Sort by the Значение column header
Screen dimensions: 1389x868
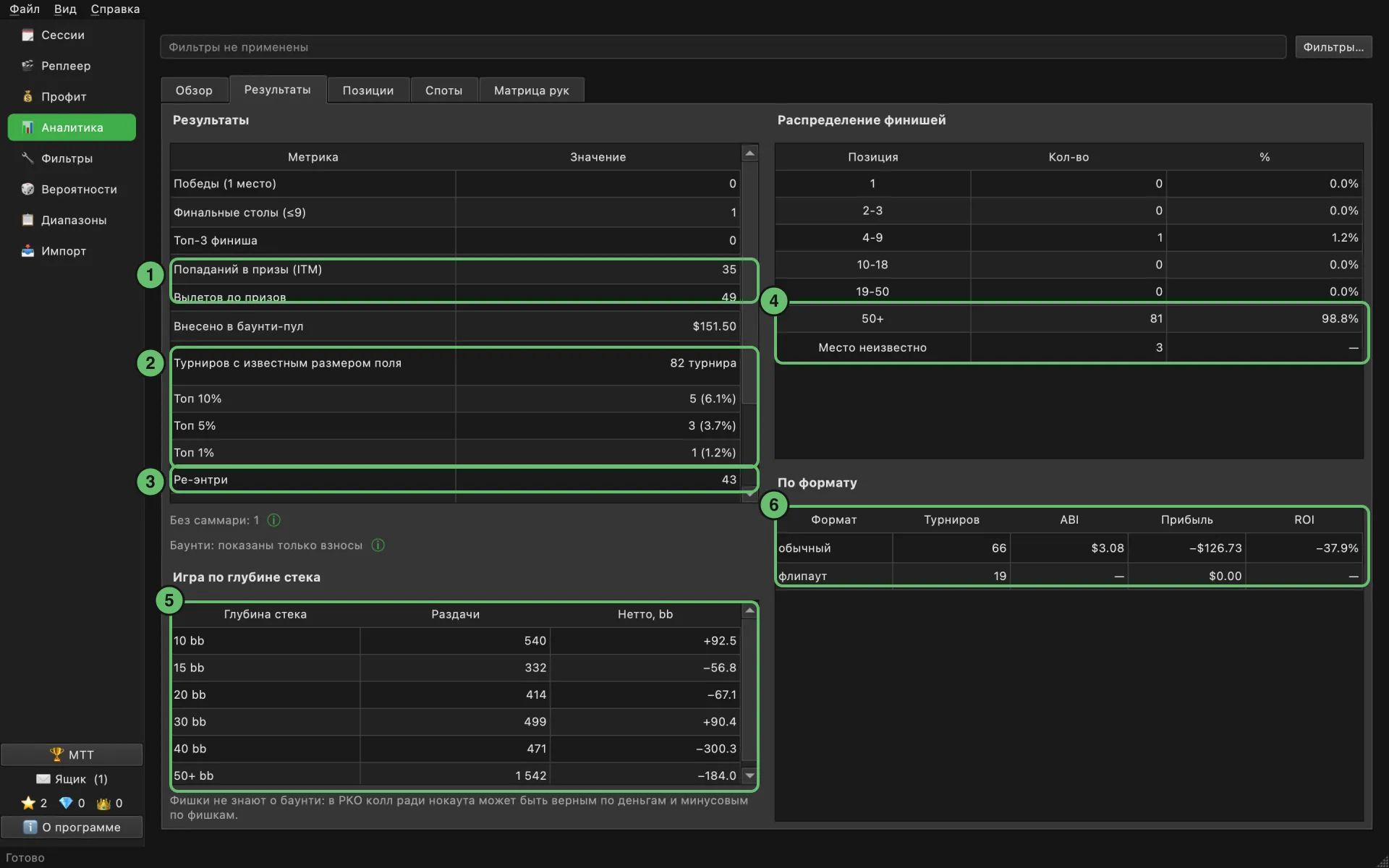pos(598,157)
